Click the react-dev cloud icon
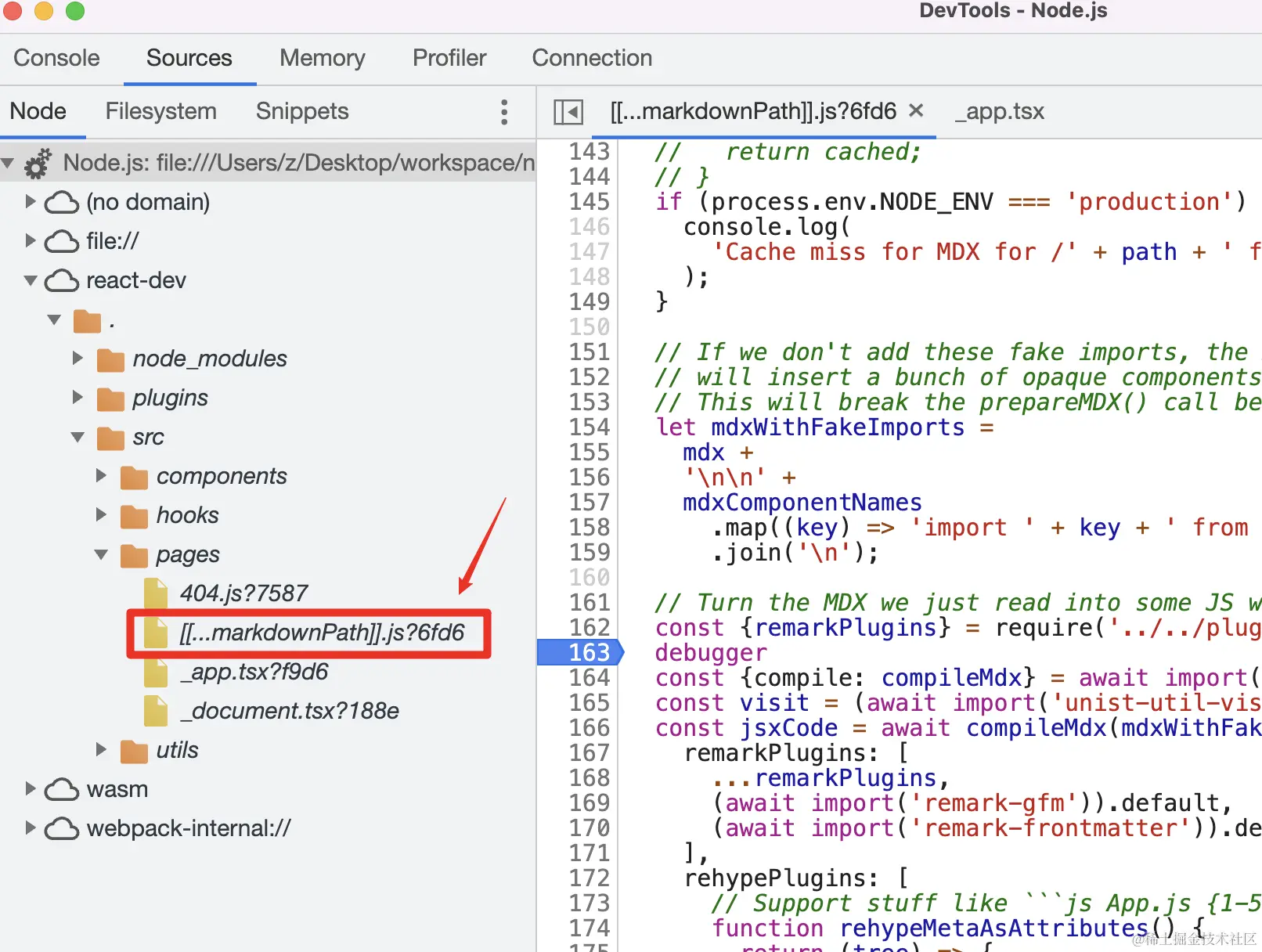1262x952 pixels. click(62, 280)
